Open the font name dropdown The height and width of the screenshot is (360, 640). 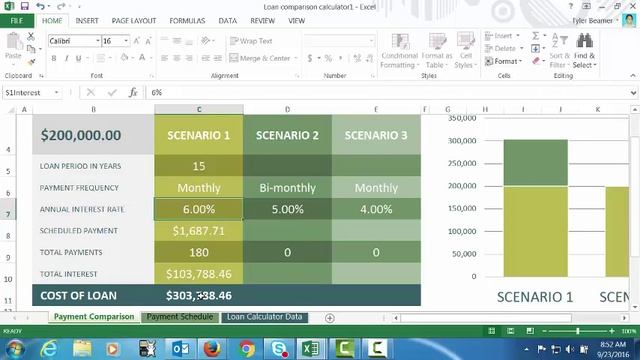[98, 41]
